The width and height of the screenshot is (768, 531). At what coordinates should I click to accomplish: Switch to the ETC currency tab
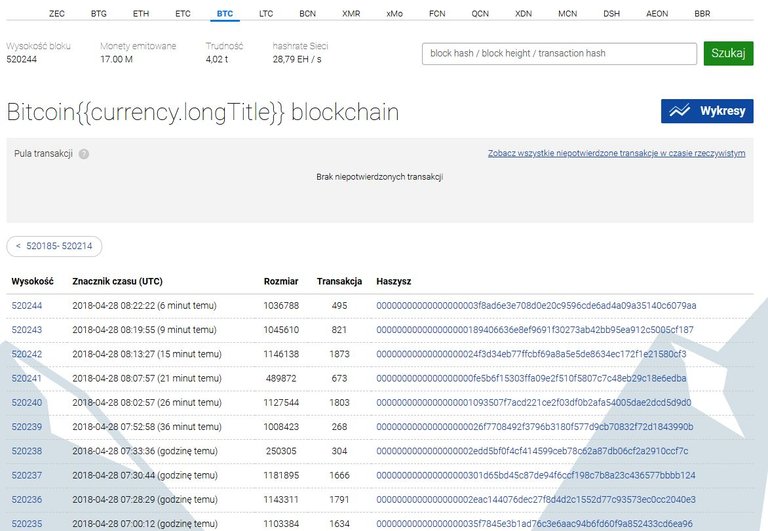pos(183,14)
